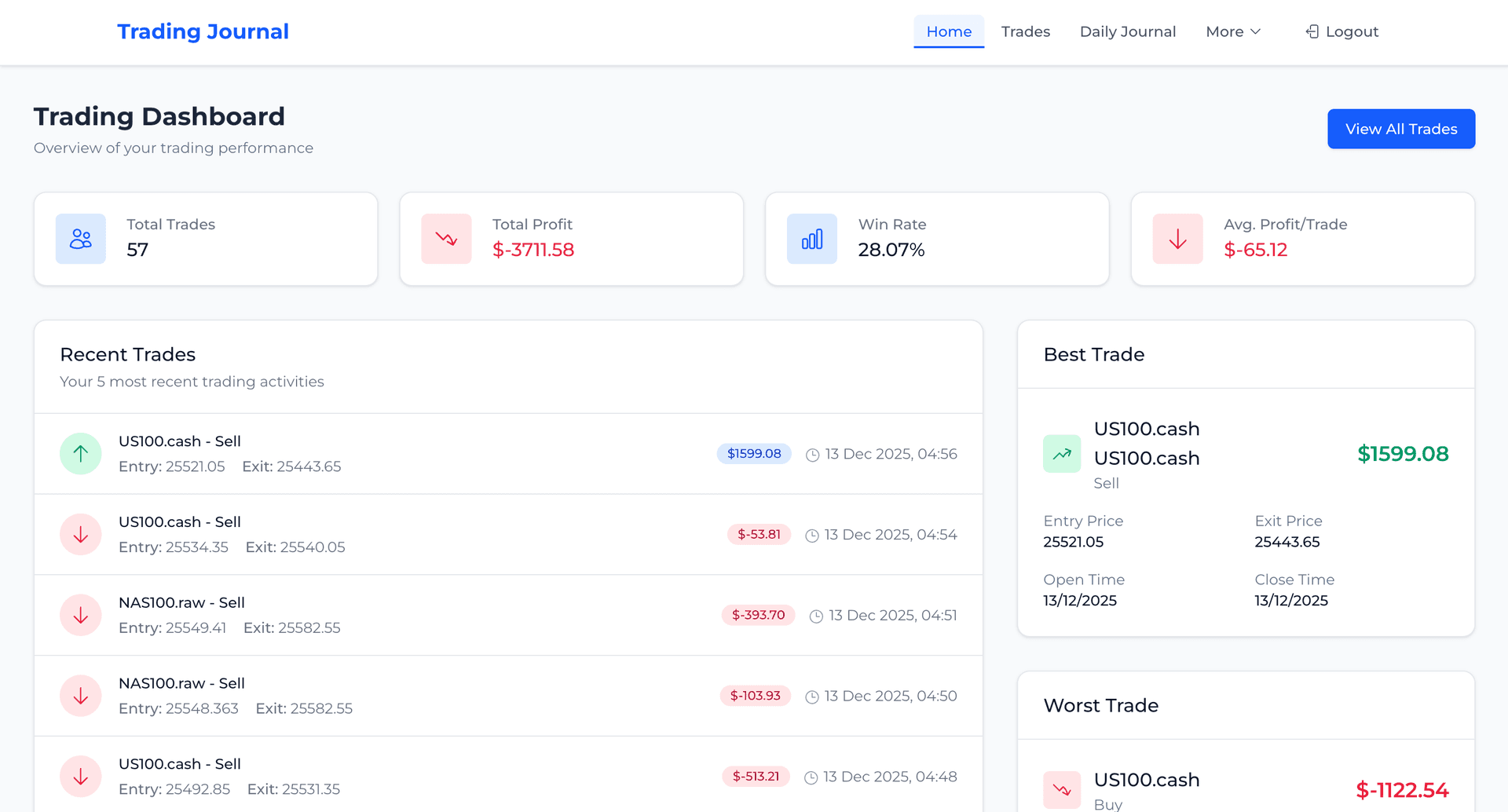
Task: Expand the More navigation menu
Action: click(1232, 31)
